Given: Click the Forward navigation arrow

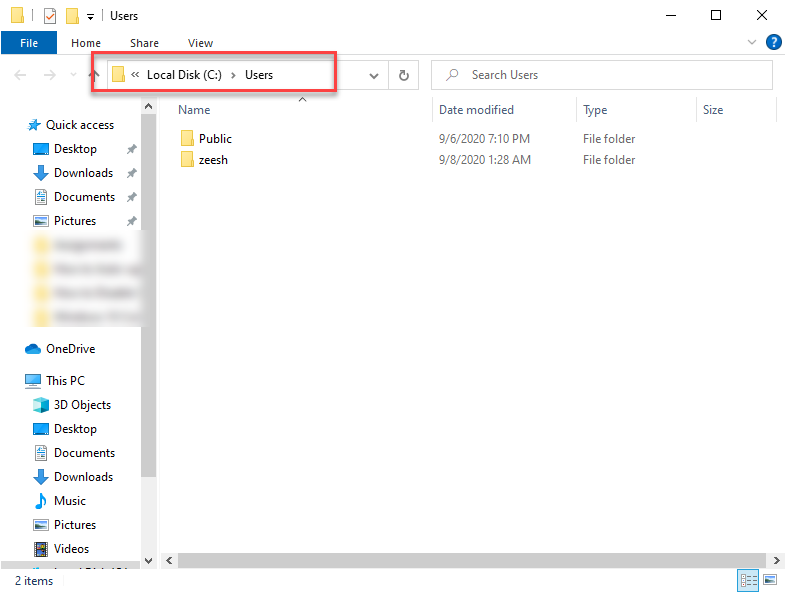Looking at the screenshot, I should 50,75.
